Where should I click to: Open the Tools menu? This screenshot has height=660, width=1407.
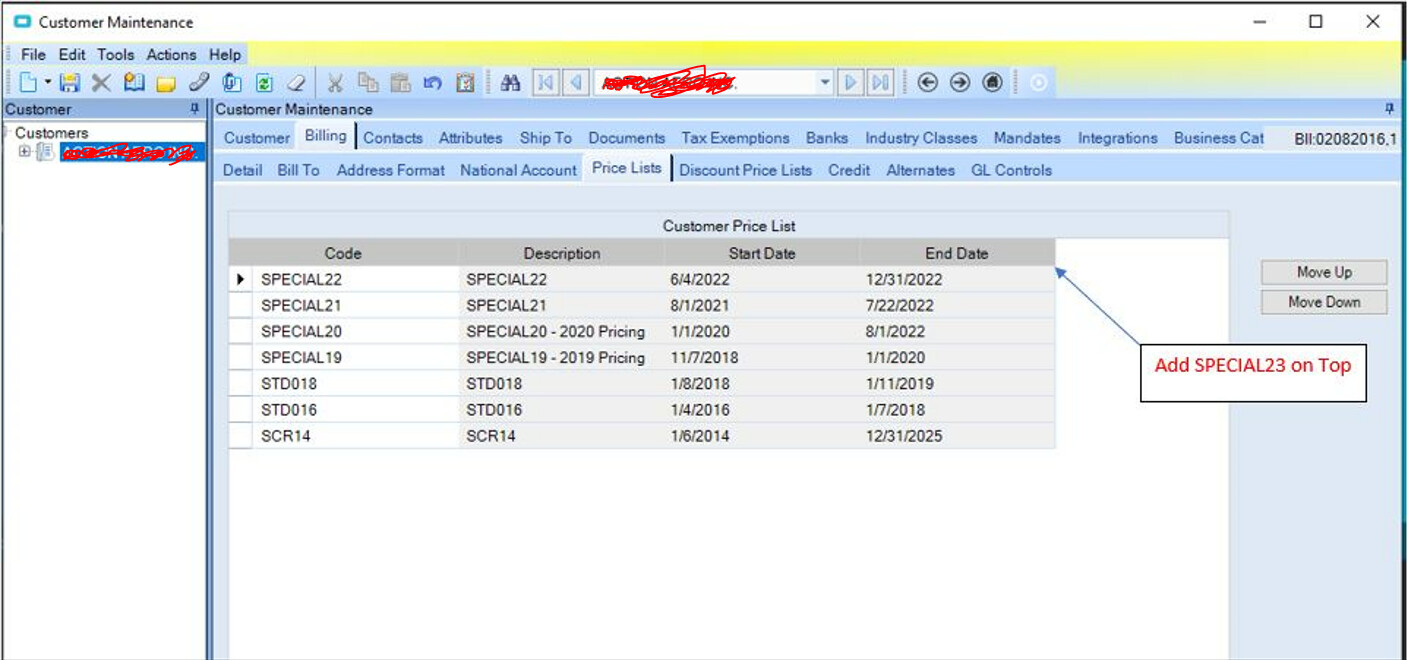click(116, 55)
